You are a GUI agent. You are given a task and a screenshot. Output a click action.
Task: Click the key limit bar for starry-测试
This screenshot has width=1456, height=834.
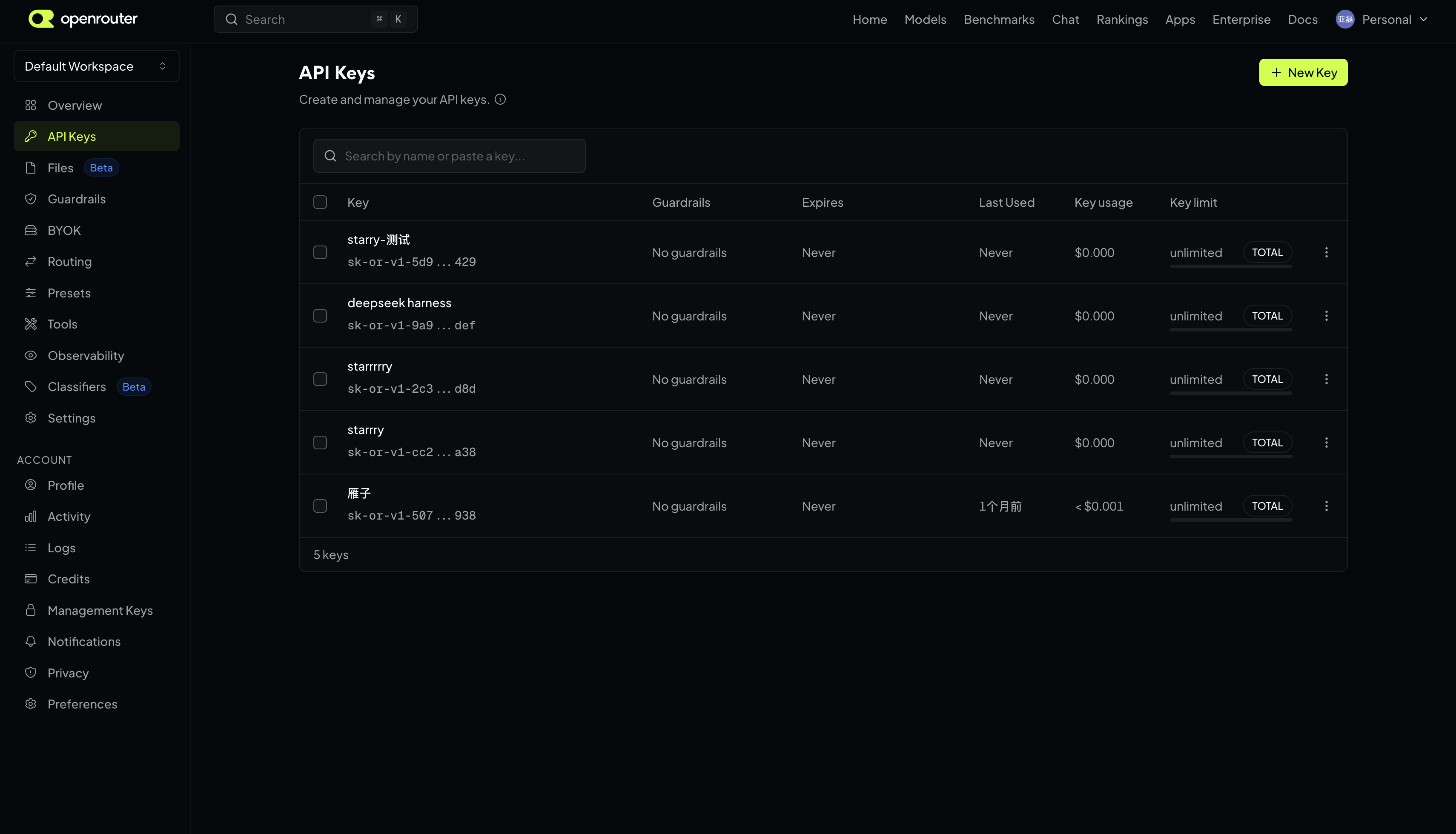click(1231, 266)
